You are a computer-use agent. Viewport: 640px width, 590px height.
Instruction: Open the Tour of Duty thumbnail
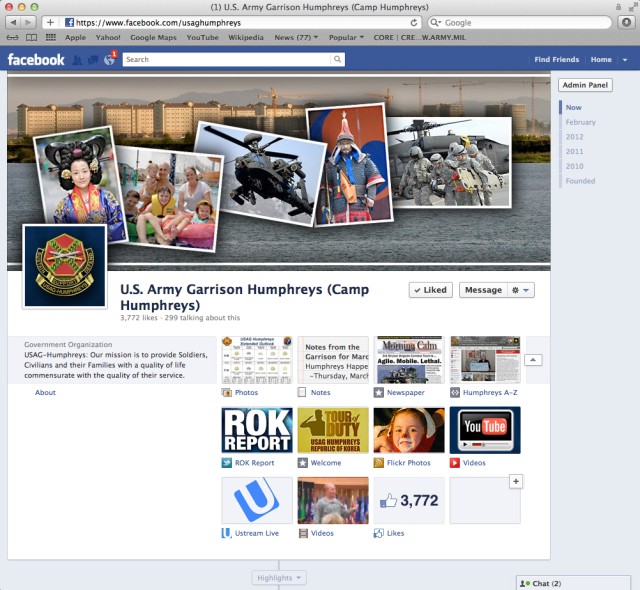pos(333,430)
